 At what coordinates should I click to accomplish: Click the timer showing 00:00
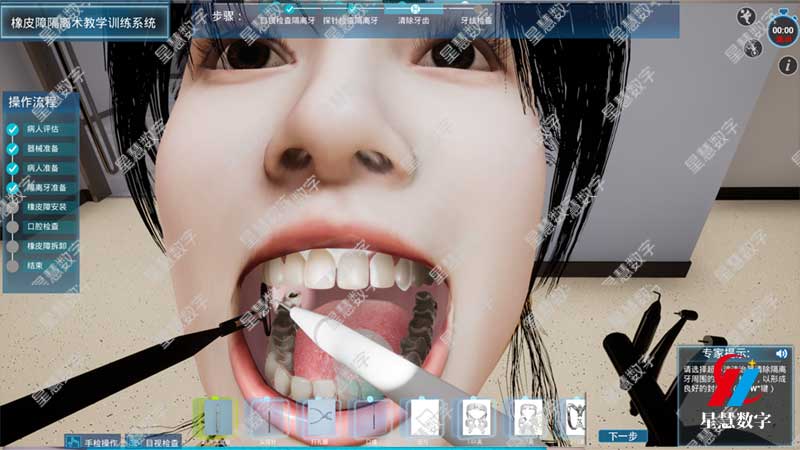click(x=782, y=31)
